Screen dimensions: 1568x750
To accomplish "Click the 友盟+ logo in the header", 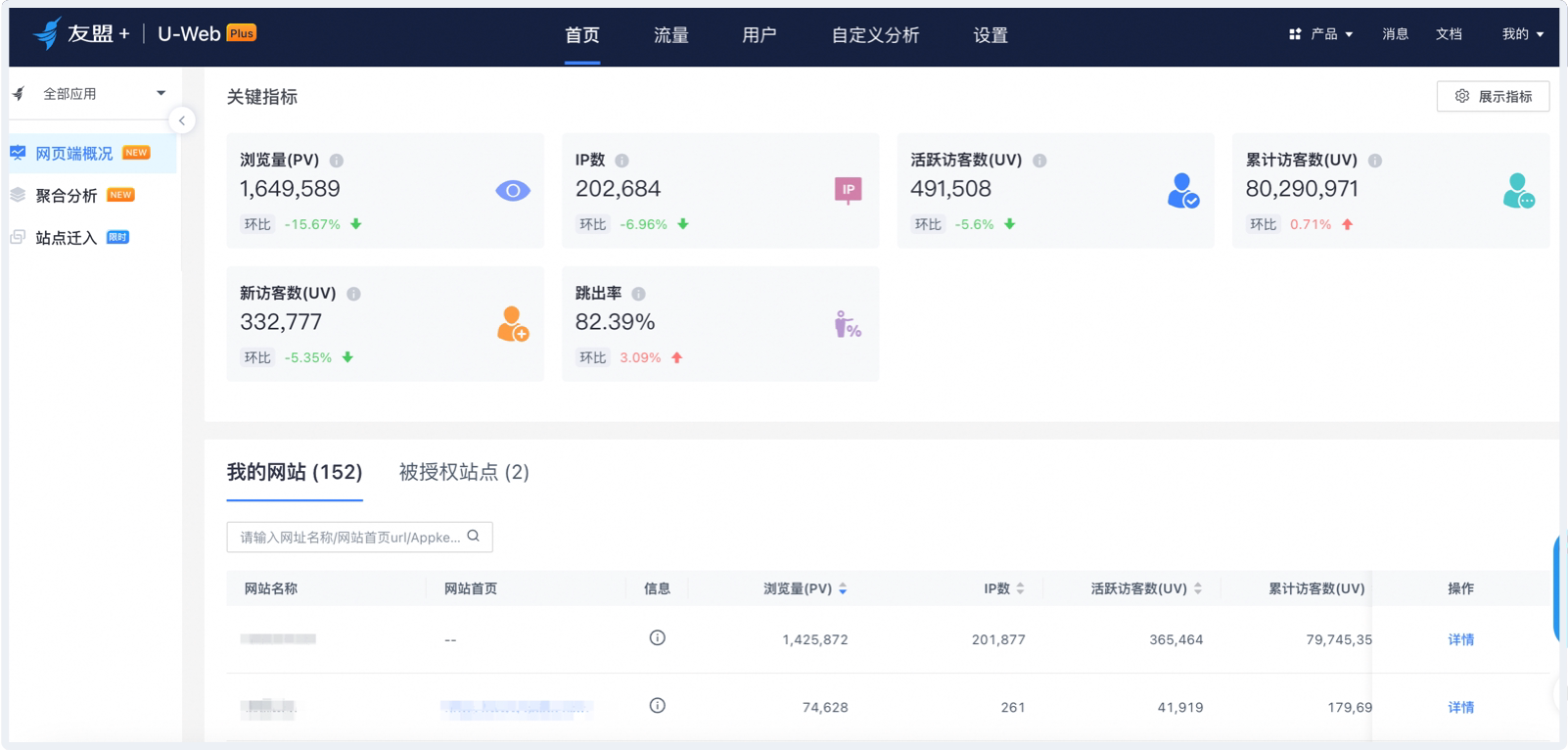I will (x=81, y=34).
